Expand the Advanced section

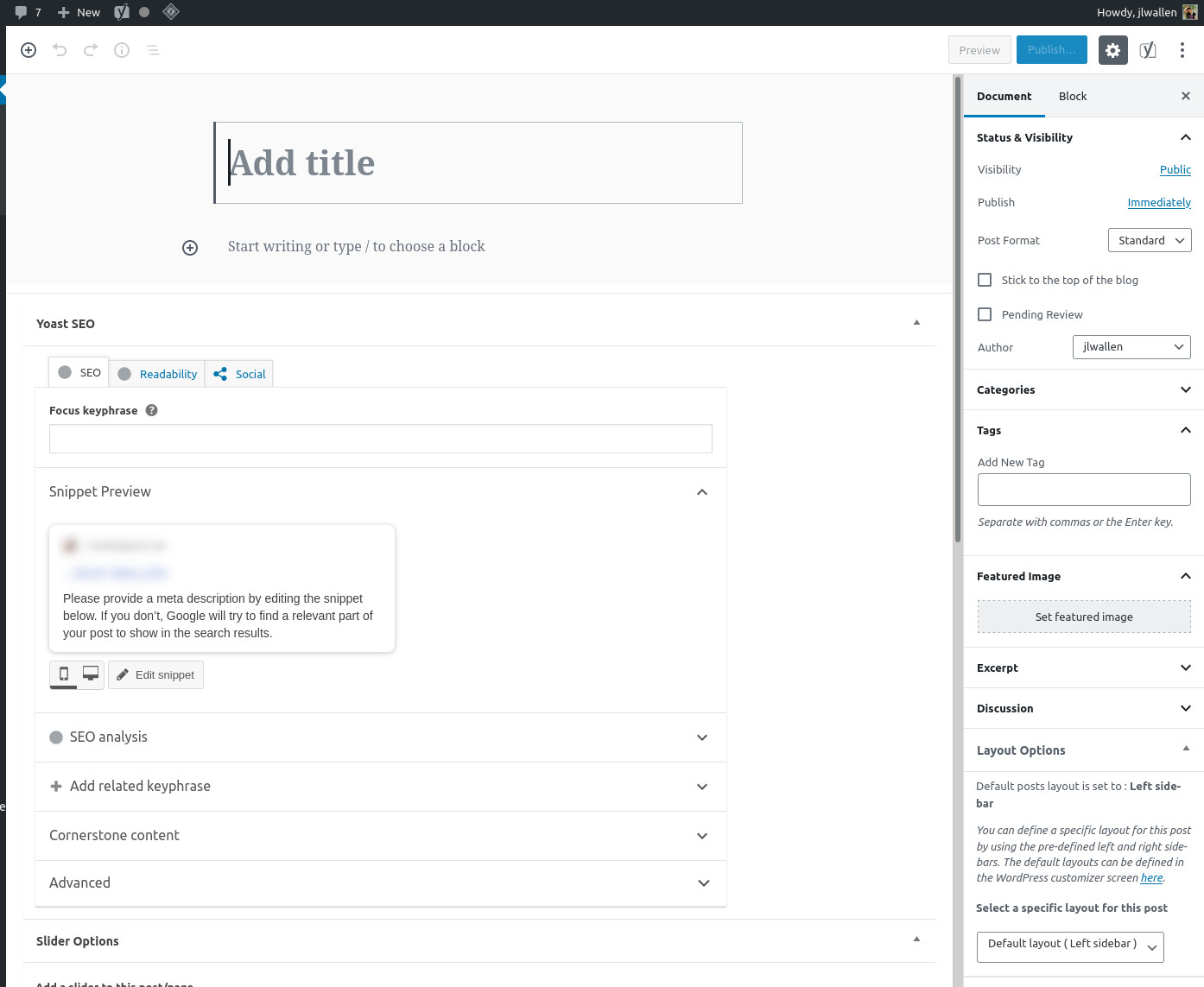(x=381, y=883)
